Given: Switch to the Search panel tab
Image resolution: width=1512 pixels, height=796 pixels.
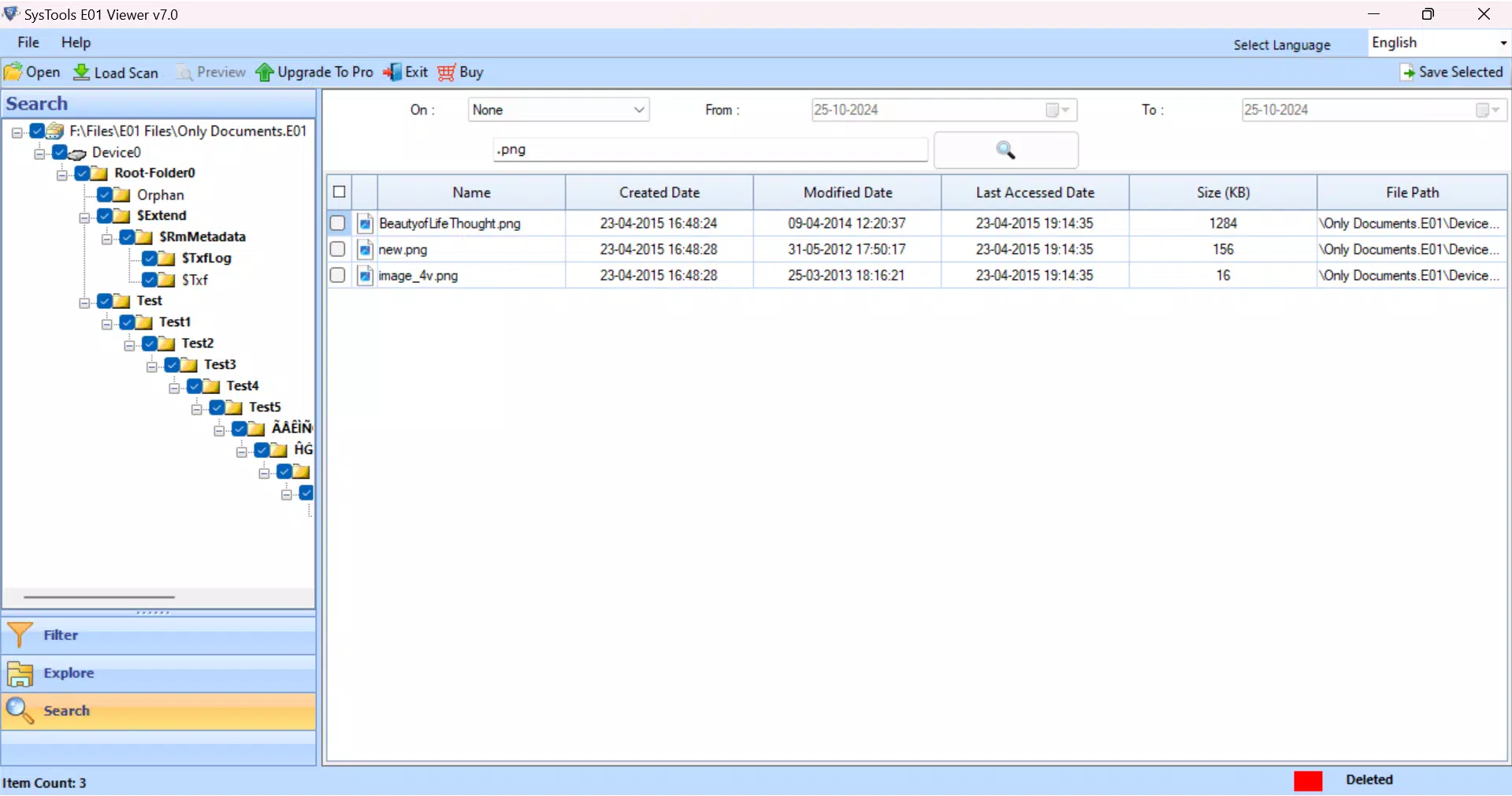Looking at the screenshot, I should 158,711.
